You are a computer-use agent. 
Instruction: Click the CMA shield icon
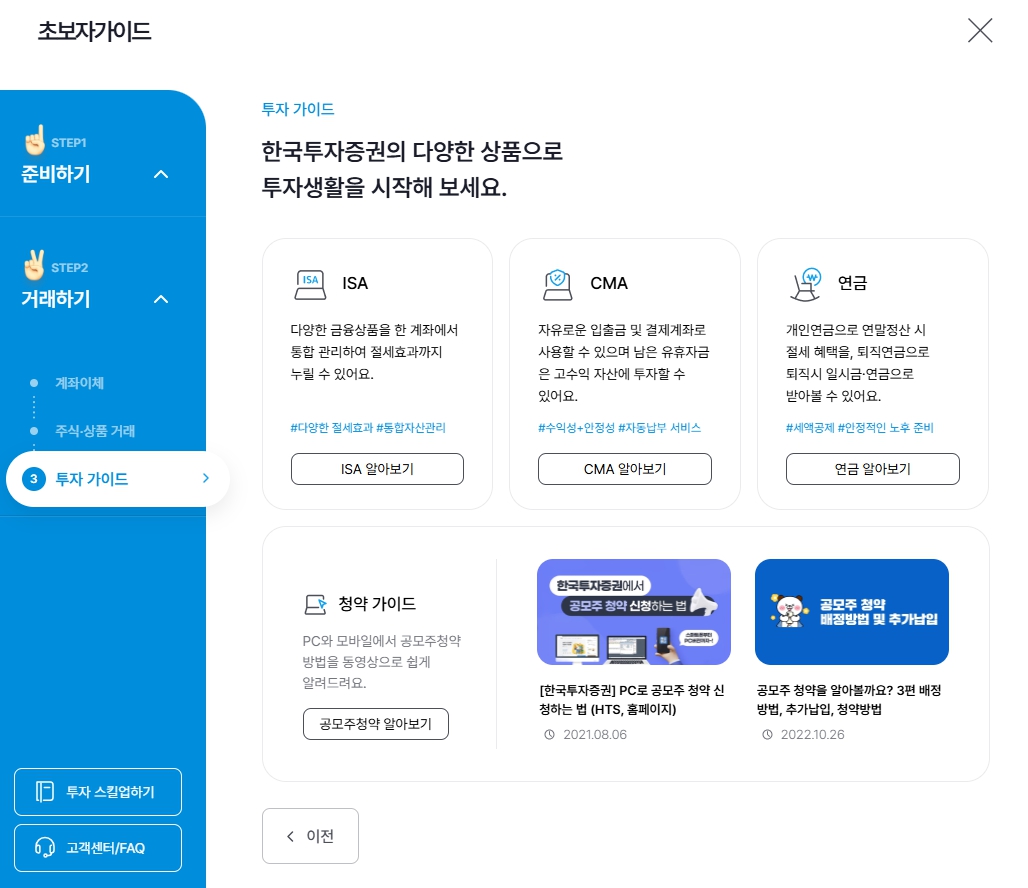point(557,285)
